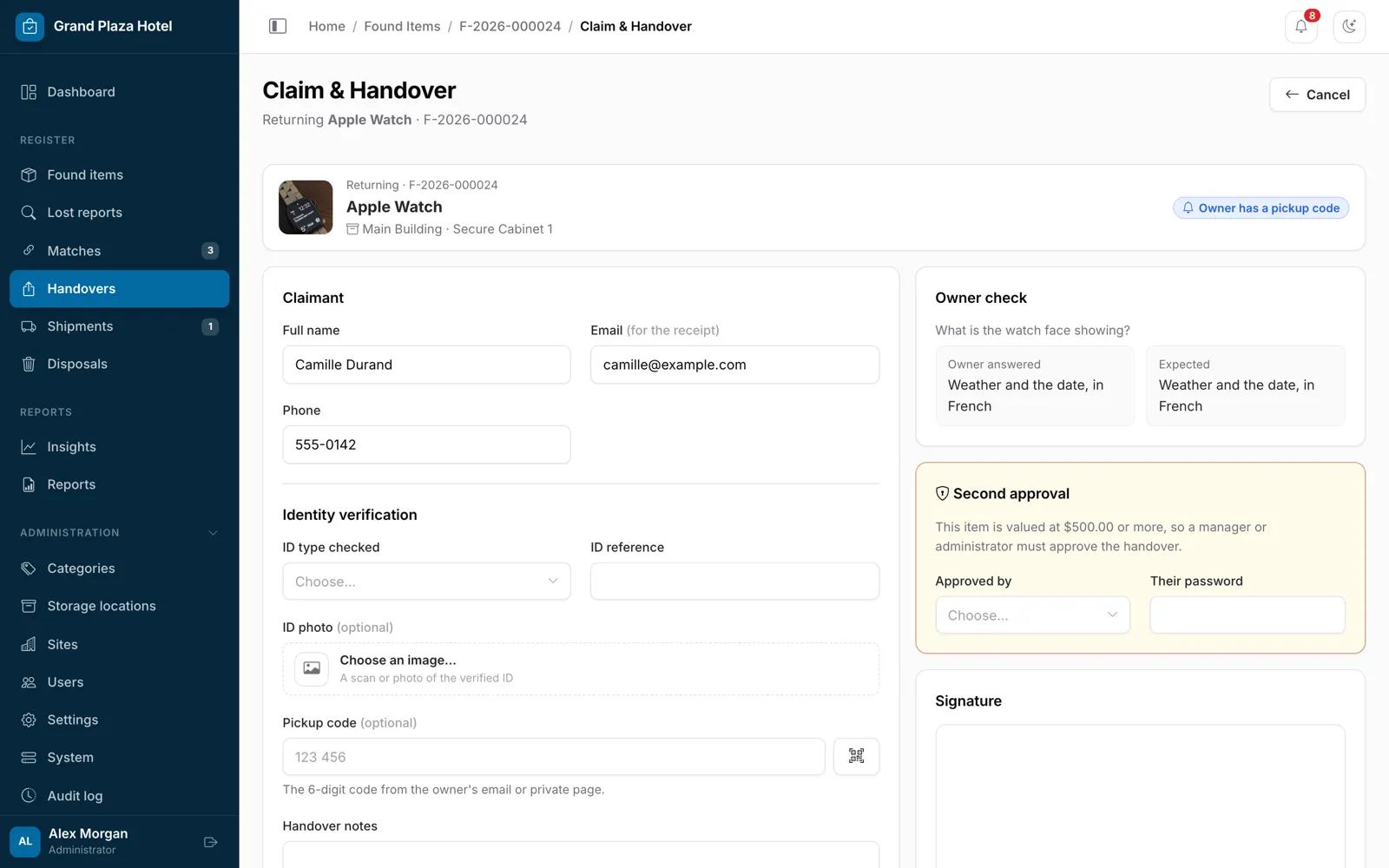
Task: Click the log out icon beside Alex Morgan
Action: click(210, 842)
